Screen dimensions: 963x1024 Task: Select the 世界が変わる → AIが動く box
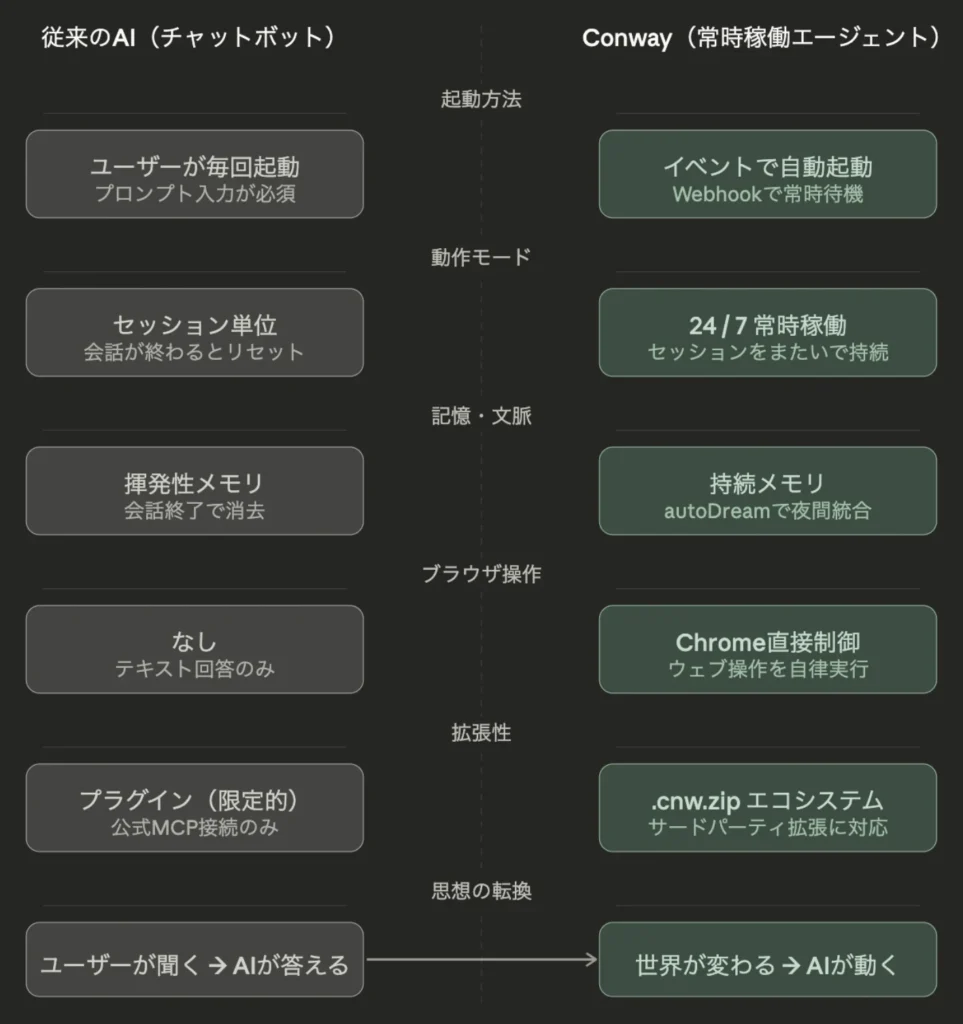tap(767, 960)
